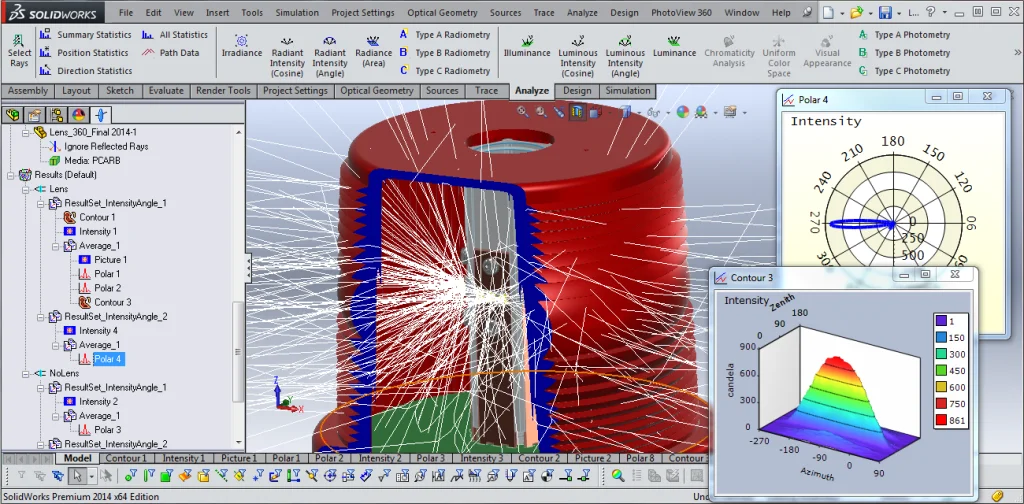This screenshot has width=1024, height=504.
Task: Click the green 450 legend swatch
Action: click(941, 371)
